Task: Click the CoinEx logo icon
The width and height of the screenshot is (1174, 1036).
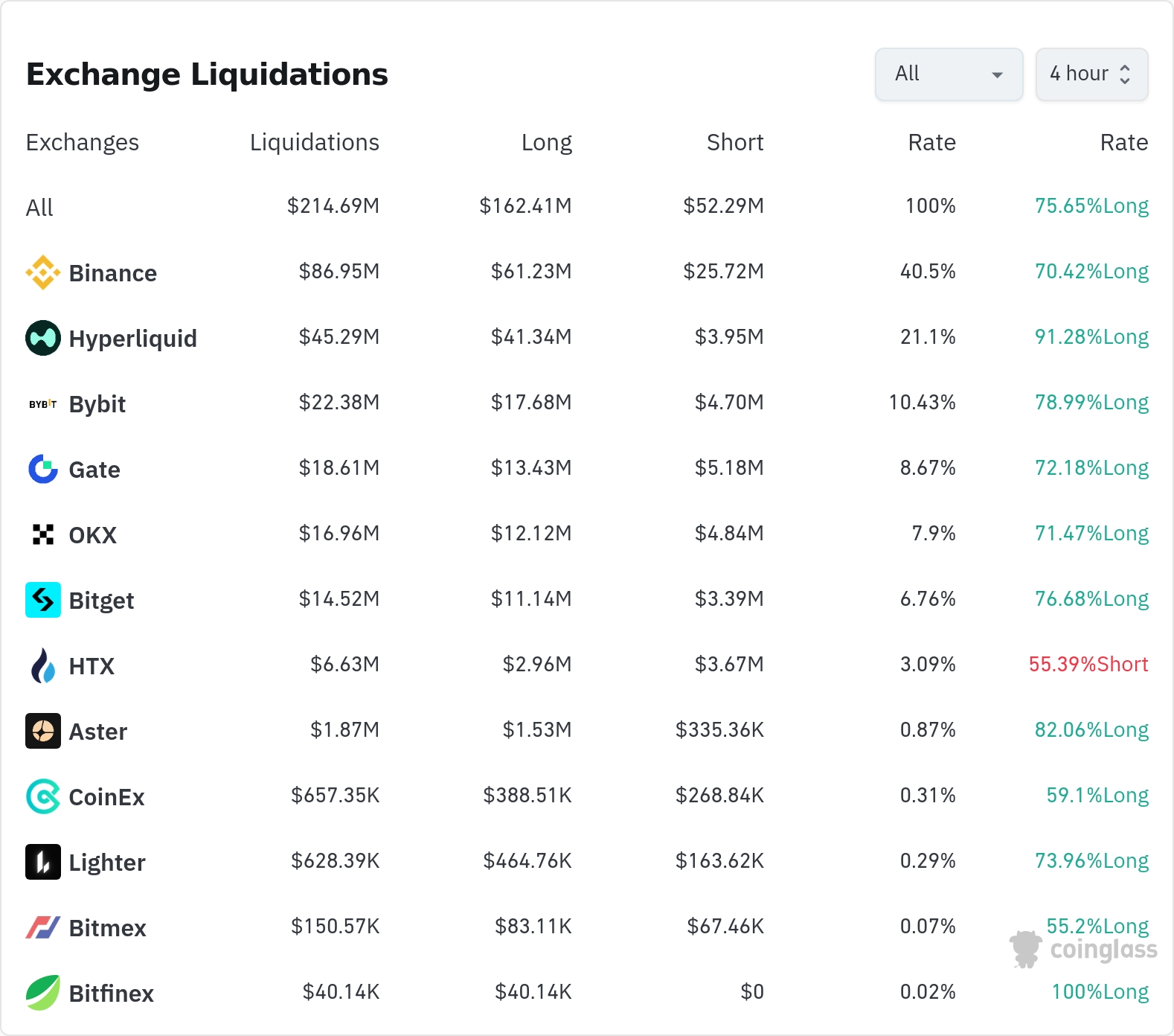Action: click(x=43, y=796)
